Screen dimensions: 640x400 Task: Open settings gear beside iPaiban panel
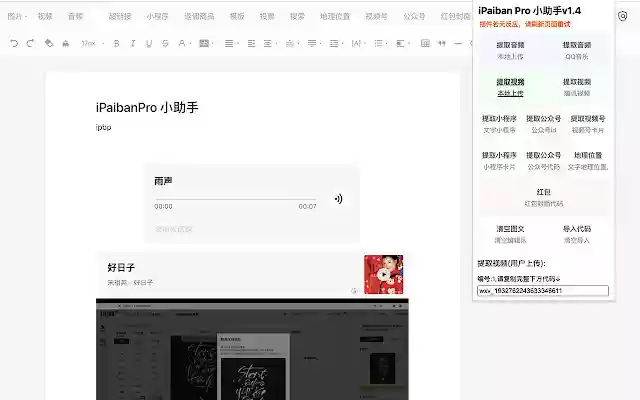click(x=622, y=16)
